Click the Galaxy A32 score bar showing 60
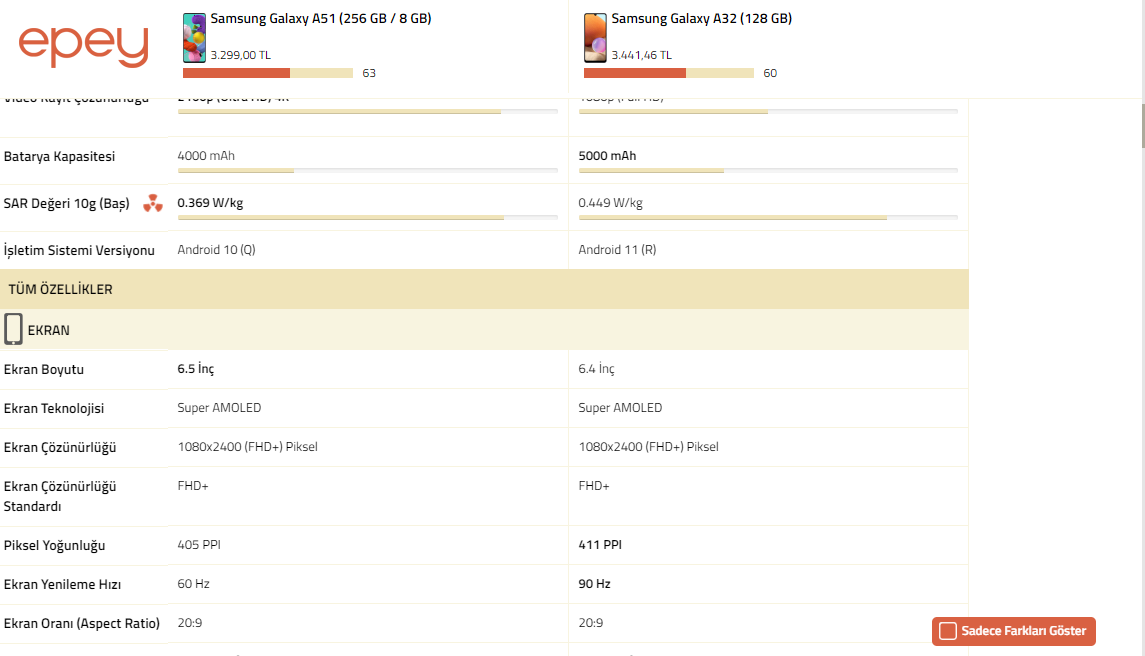This screenshot has height=656, width=1145. [x=668, y=73]
